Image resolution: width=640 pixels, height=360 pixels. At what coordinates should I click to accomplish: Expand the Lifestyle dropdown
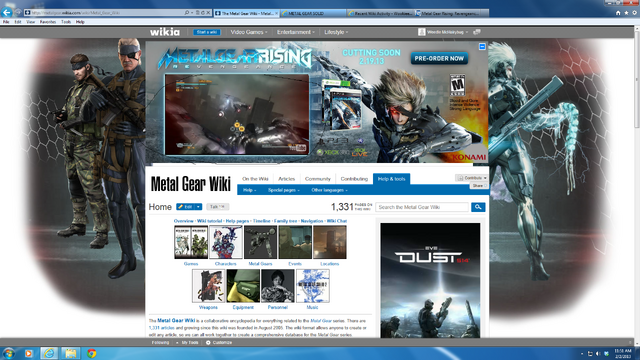click(336, 32)
